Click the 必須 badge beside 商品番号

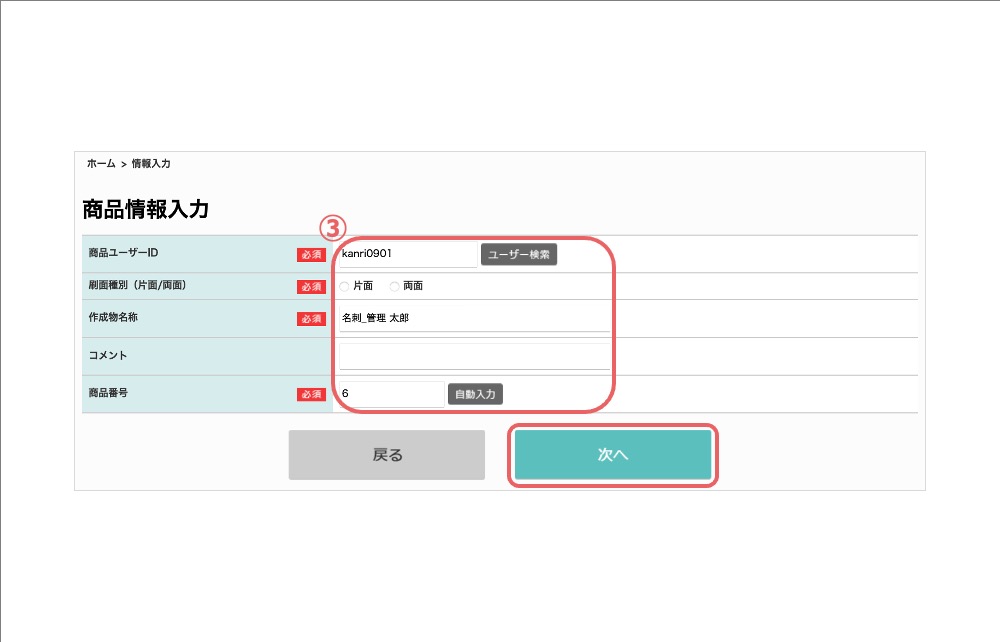311,395
